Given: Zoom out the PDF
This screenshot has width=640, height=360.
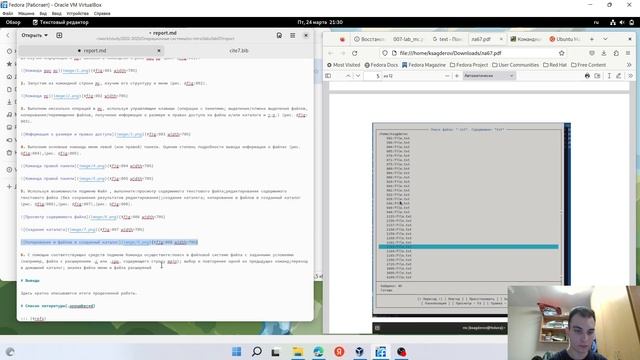Looking at the screenshot, I should click(447, 76).
